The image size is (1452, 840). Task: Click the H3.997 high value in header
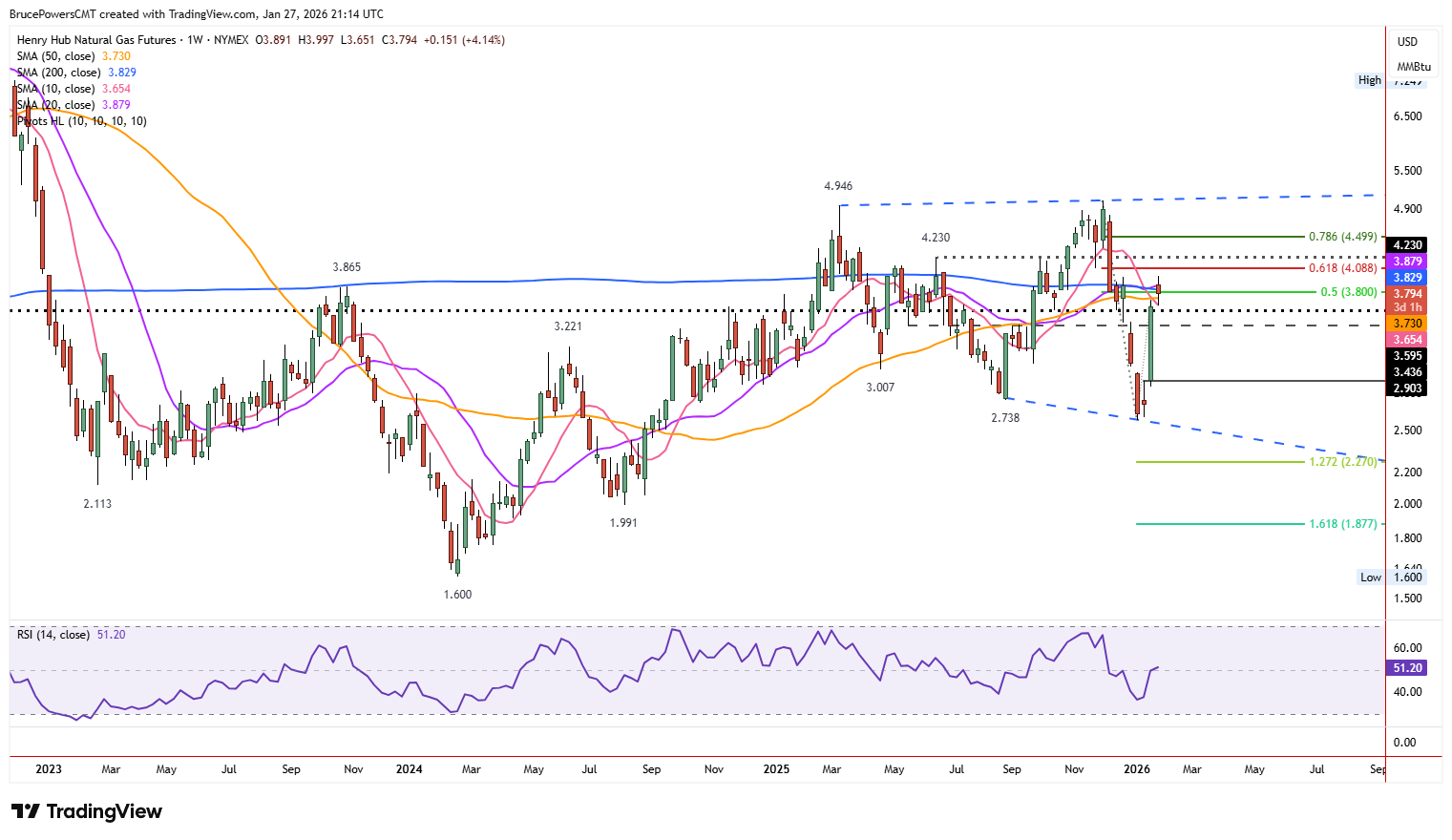click(316, 40)
